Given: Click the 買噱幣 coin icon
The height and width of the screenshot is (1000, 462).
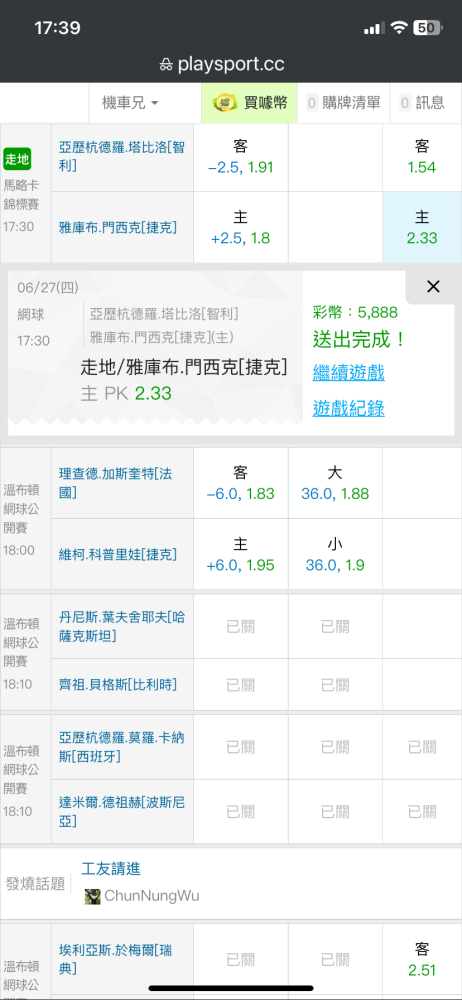Looking at the screenshot, I should [225, 103].
